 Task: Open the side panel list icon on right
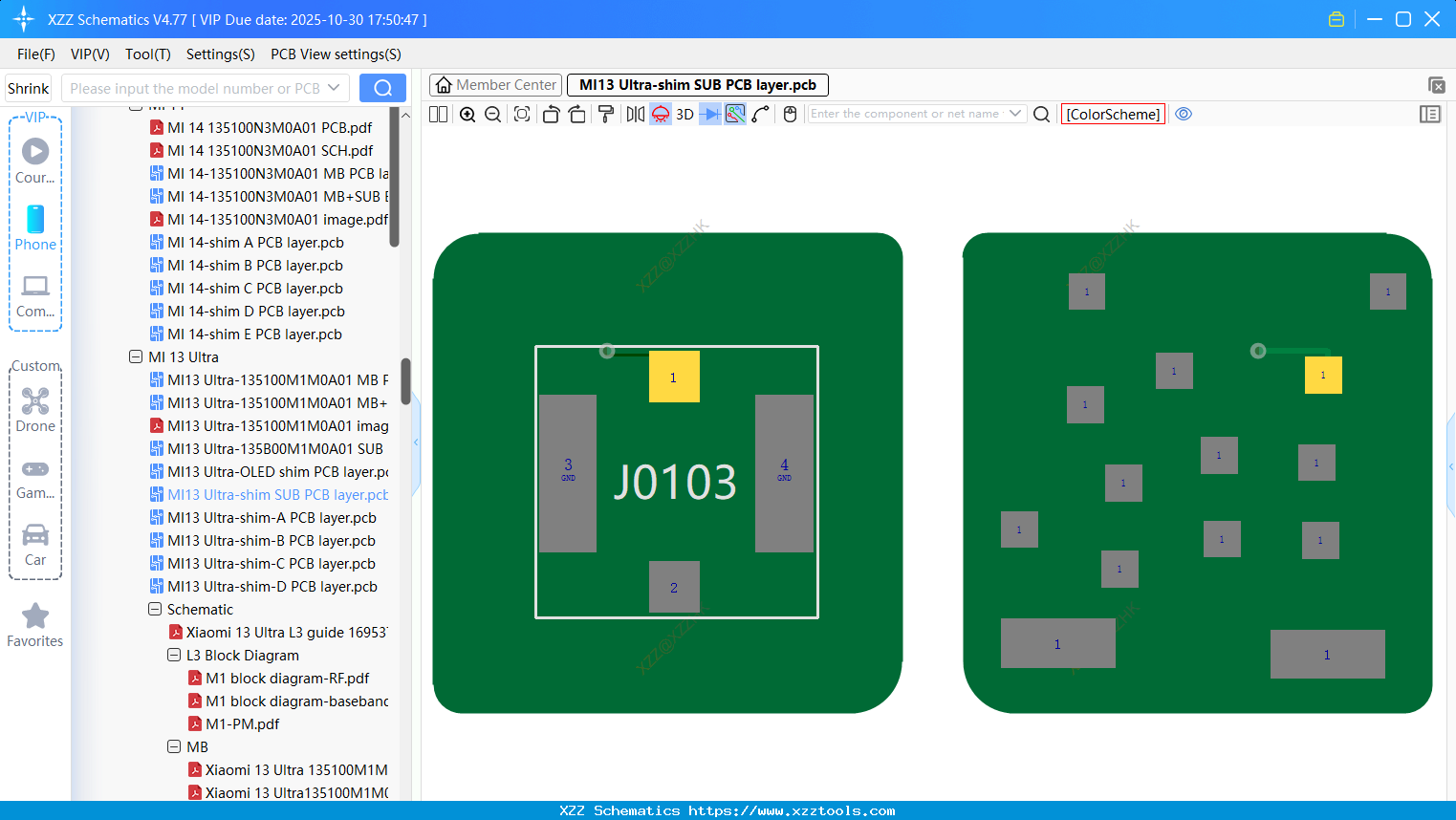pos(1430,114)
